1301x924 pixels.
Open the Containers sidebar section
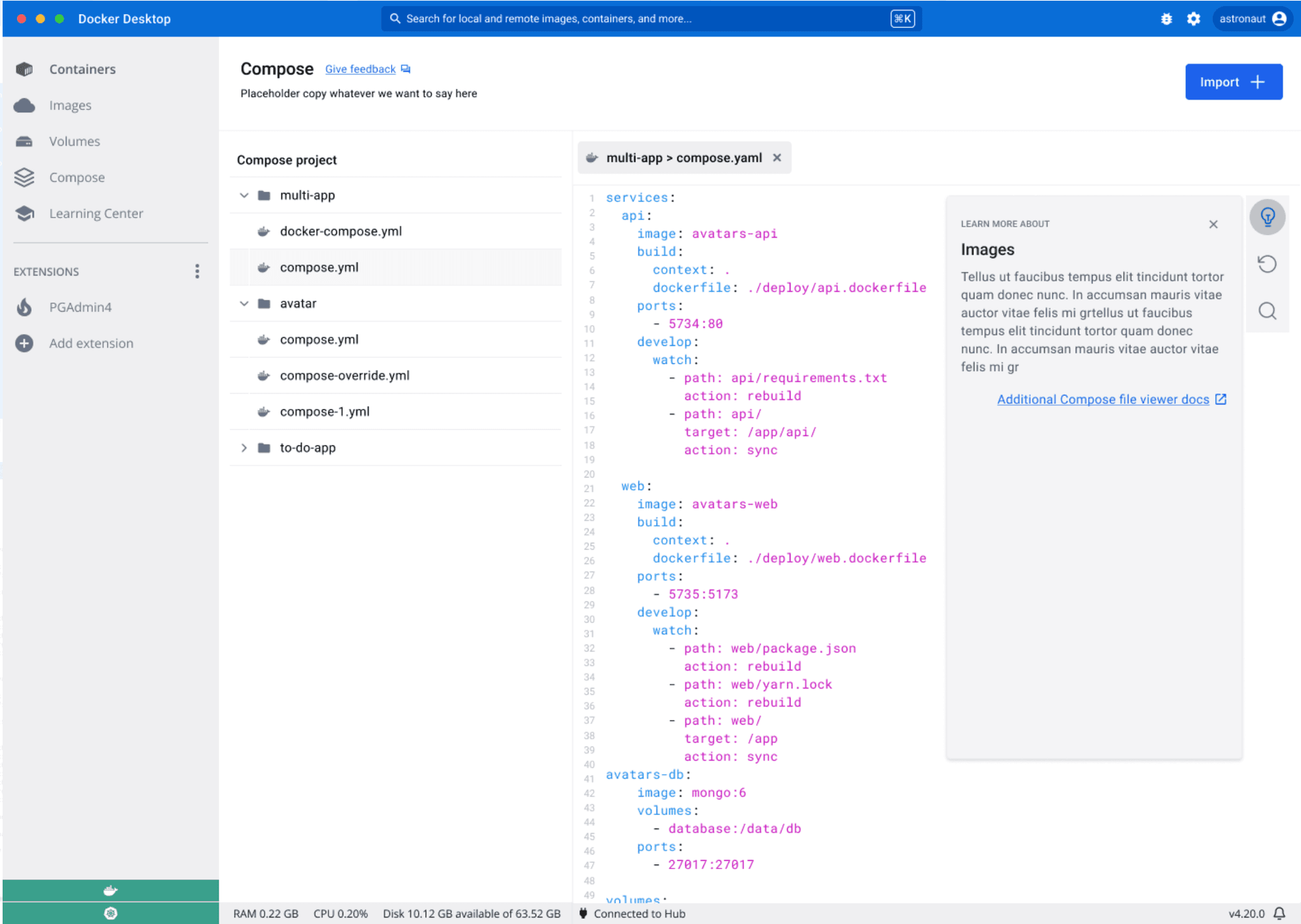click(82, 69)
